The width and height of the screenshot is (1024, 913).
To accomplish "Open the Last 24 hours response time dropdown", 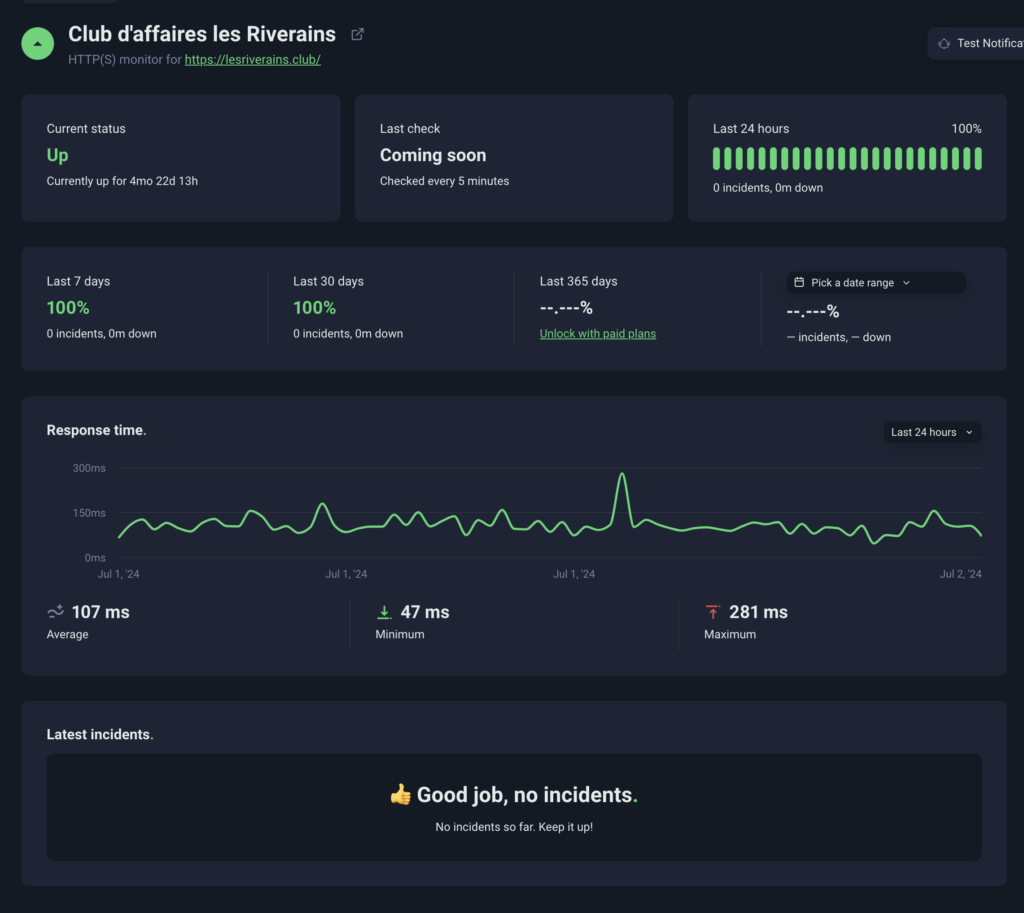I will pyautogui.click(x=931, y=432).
